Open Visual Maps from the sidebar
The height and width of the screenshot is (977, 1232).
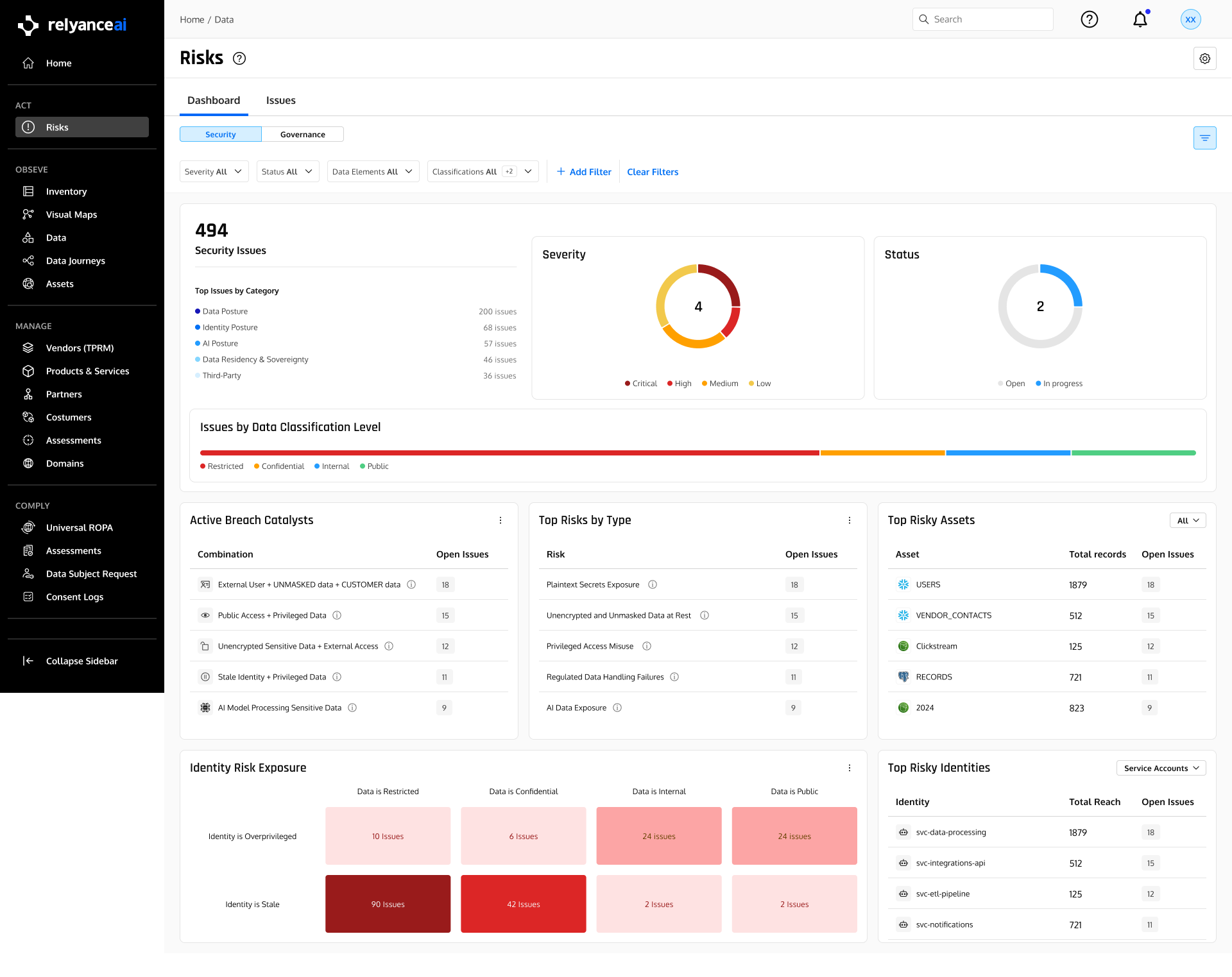click(71, 214)
